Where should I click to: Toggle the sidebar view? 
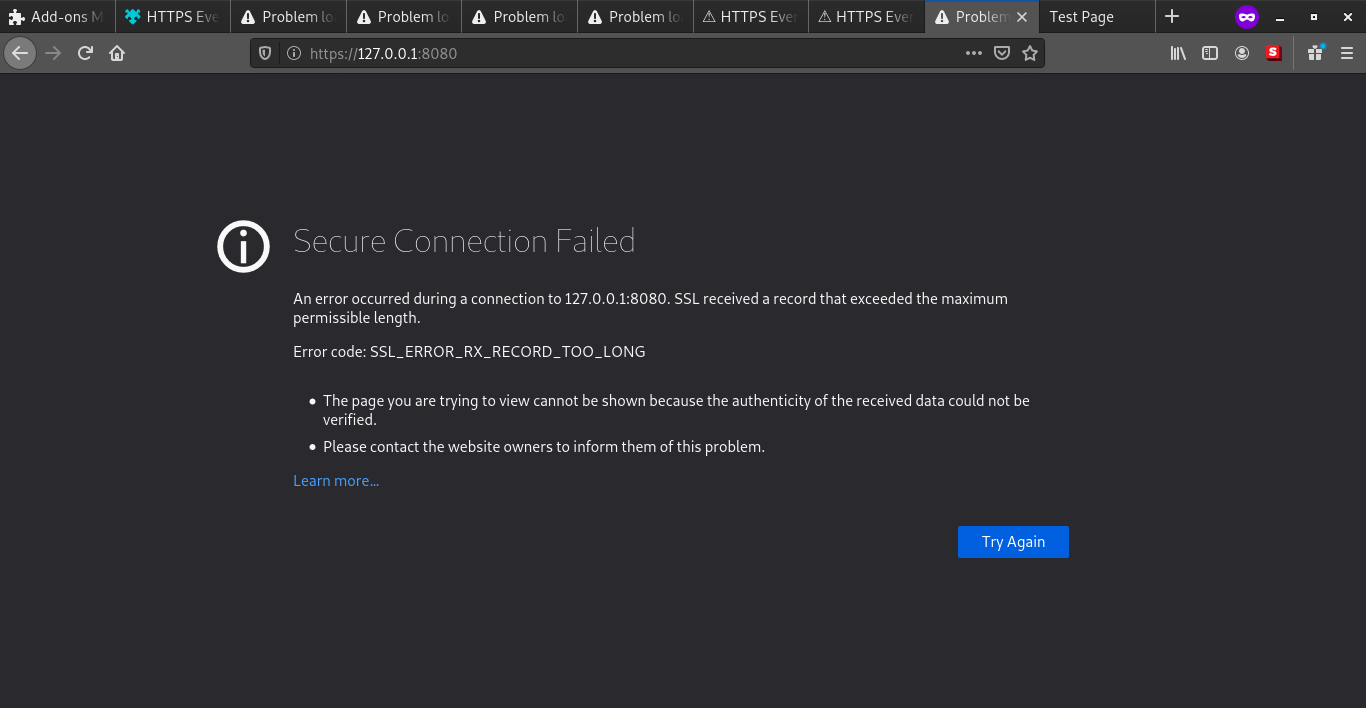click(x=1210, y=54)
